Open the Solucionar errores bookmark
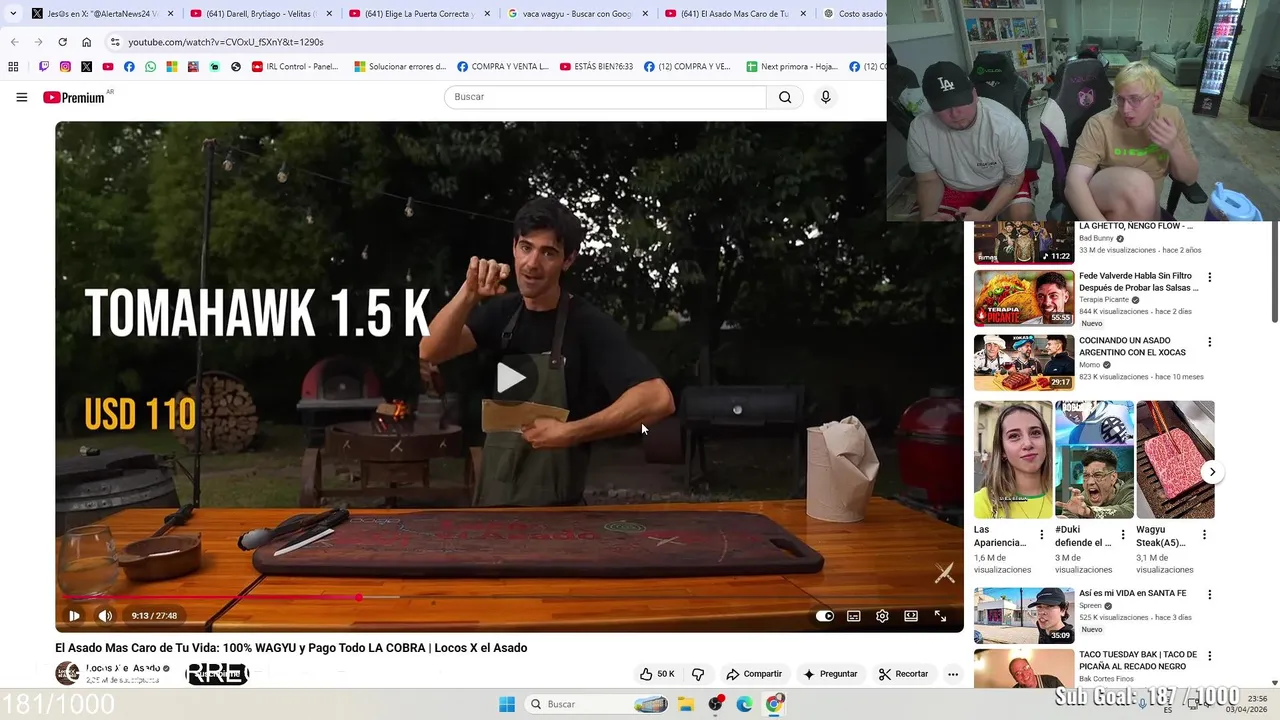This screenshot has width=1280, height=720. (400, 67)
